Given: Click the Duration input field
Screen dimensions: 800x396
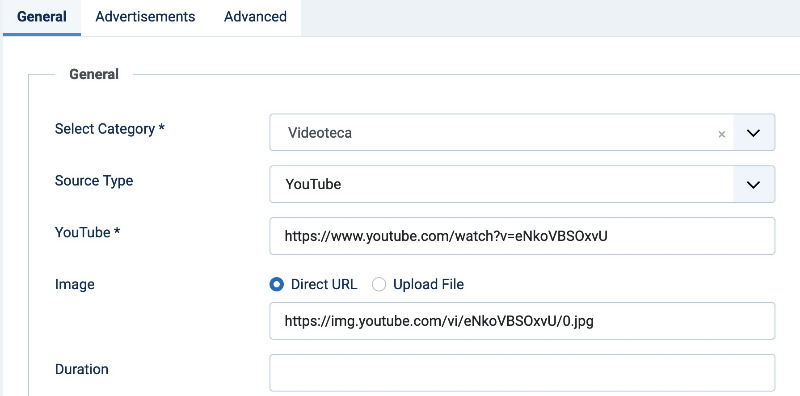Looking at the screenshot, I should tap(522, 373).
